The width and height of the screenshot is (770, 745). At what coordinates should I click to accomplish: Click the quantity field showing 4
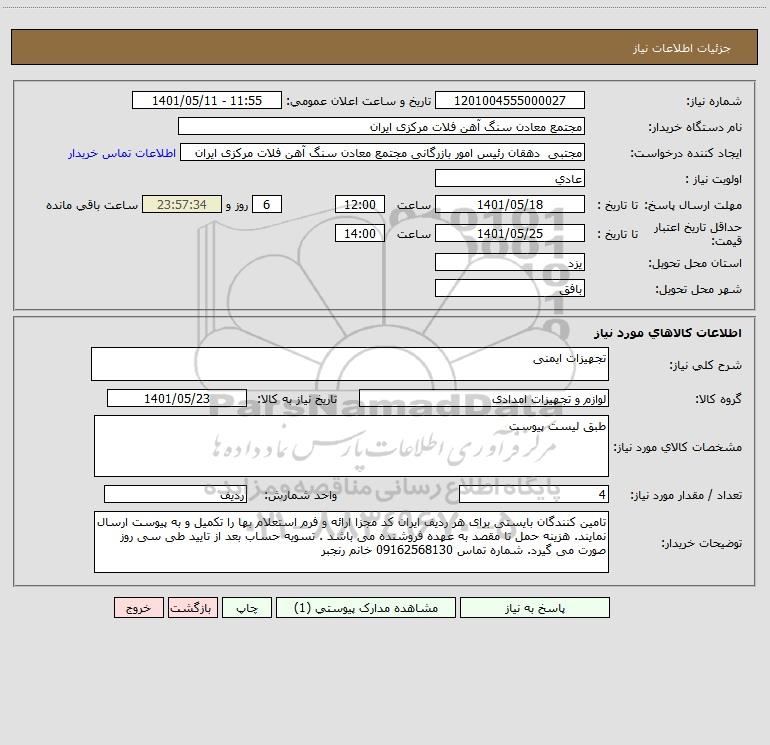(x=534, y=495)
